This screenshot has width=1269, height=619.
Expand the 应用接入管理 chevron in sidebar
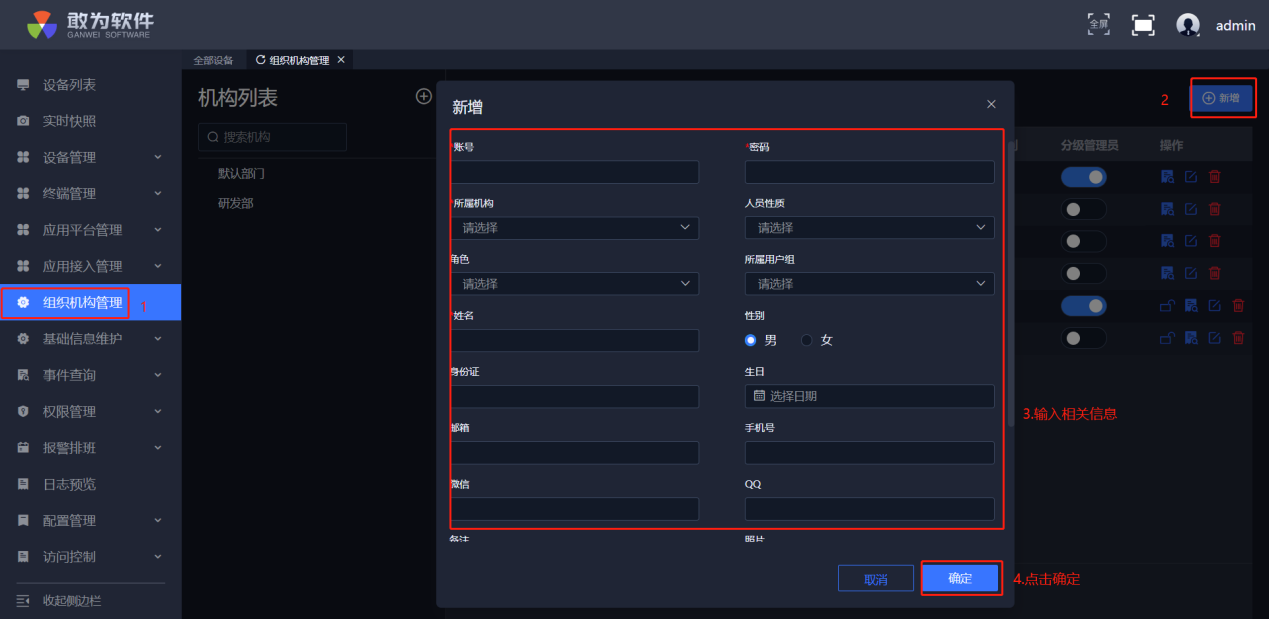click(x=158, y=266)
